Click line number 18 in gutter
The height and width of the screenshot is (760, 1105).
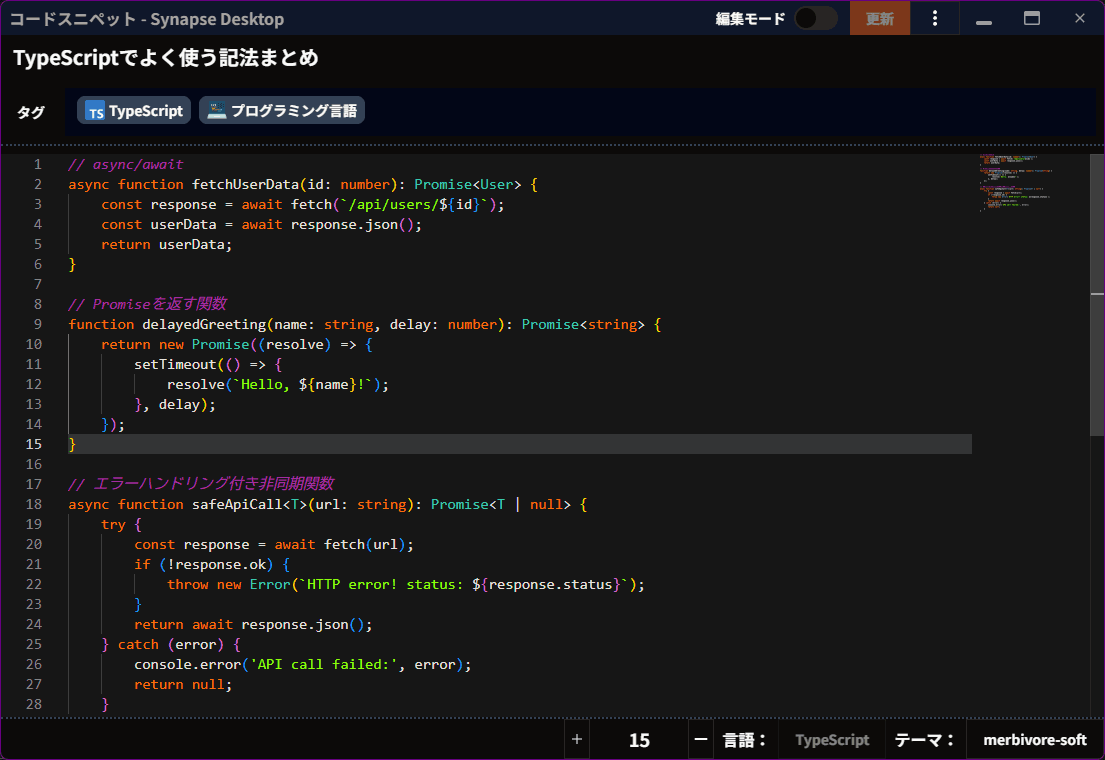click(34, 504)
